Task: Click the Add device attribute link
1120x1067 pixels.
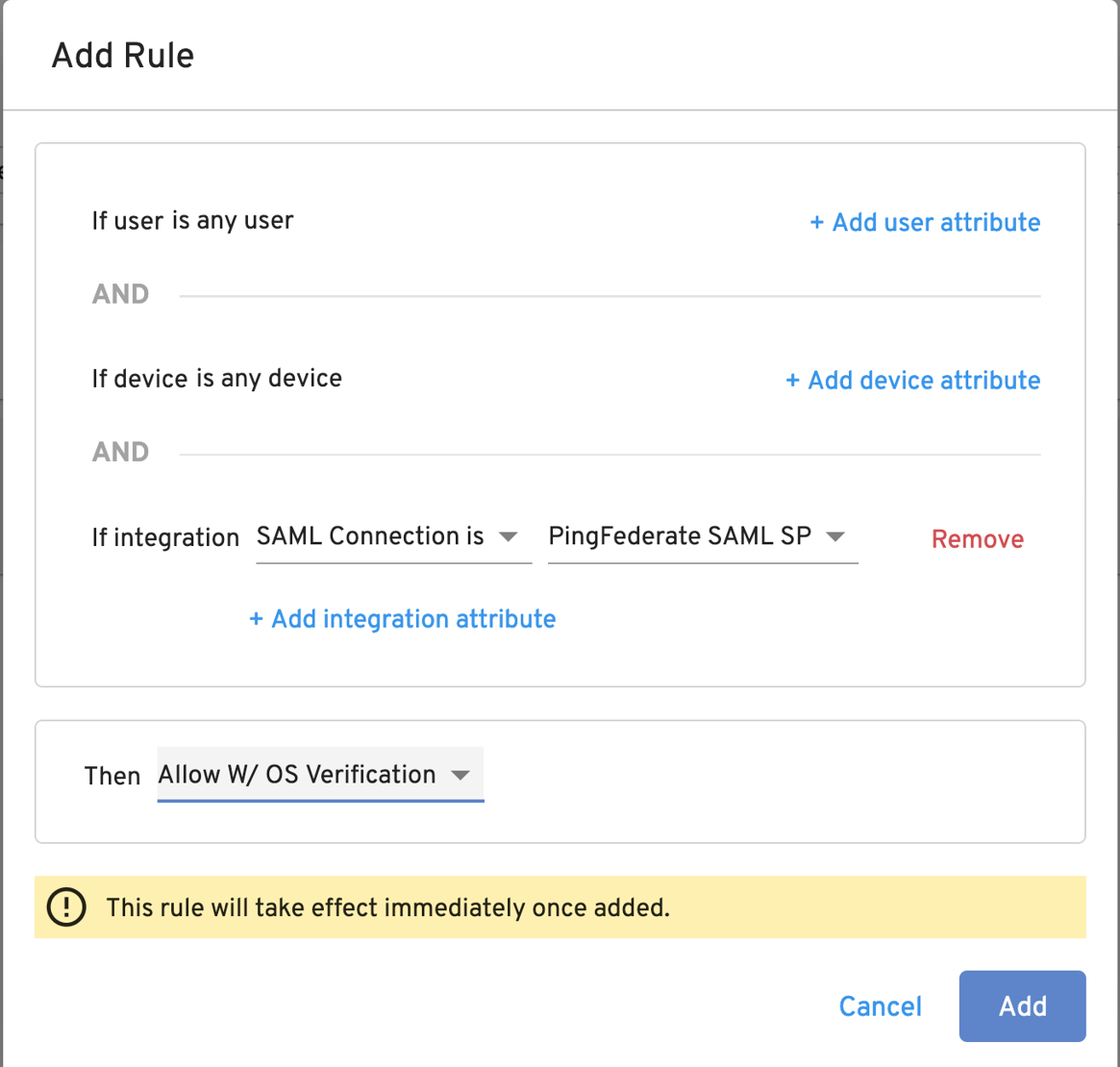Action: [x=912, y=381]
